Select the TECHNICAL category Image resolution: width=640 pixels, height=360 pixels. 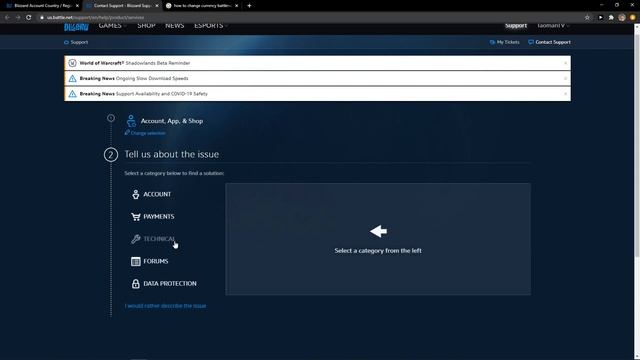pos(153,239)
